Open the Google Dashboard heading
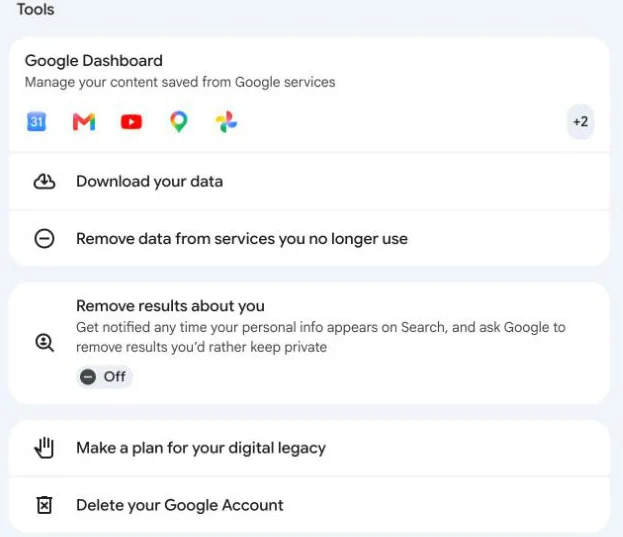This screenshot has height=537, width=623. coord(94,61)
